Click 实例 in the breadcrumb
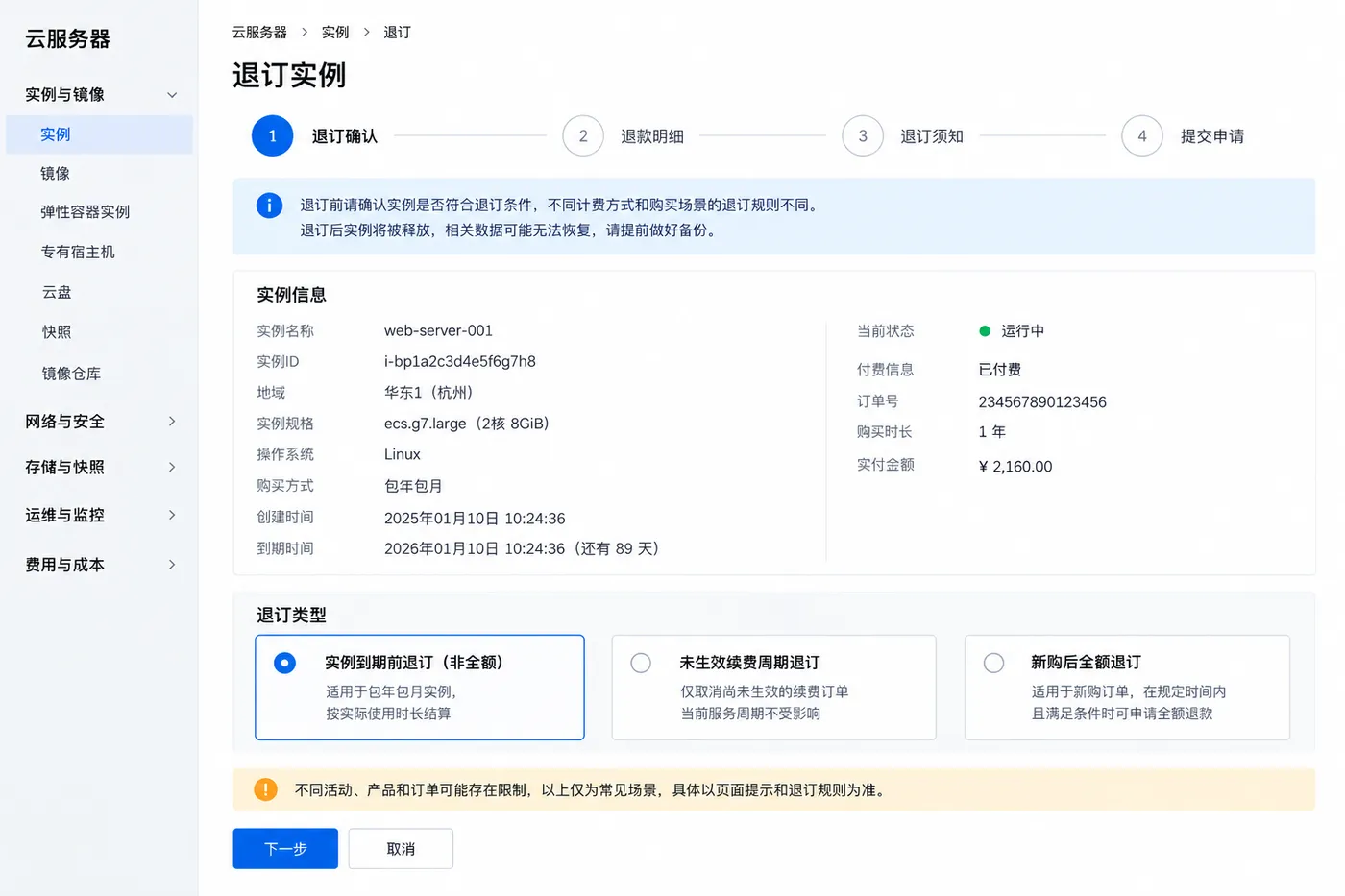Viewport: 1345px width, 896px height. pos(335,32)
